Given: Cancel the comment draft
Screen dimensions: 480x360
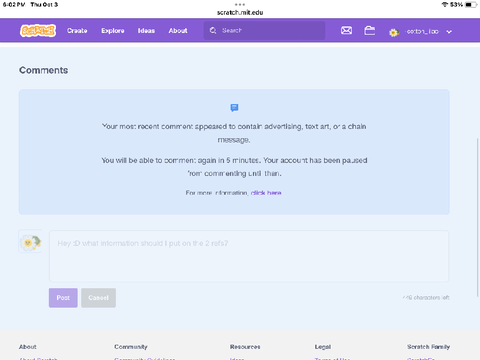Looking at the screenshot, I should (98, 298).
